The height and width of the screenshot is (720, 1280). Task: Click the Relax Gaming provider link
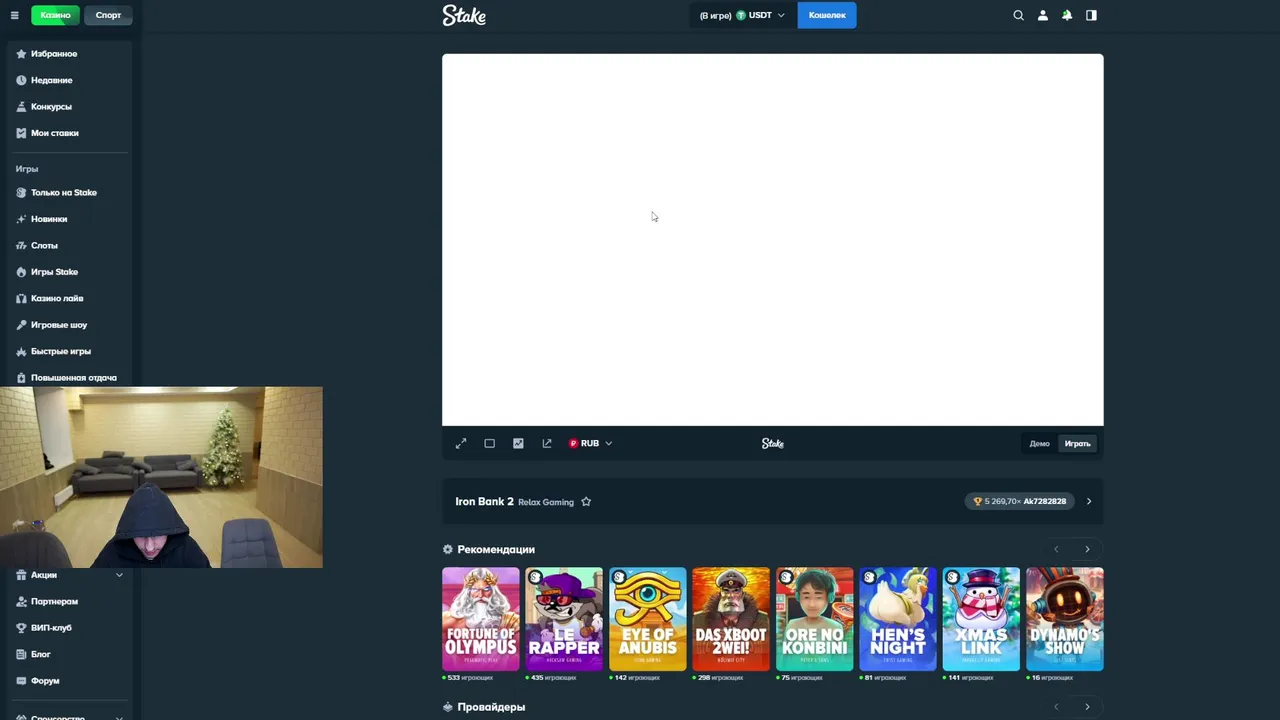(x=546, y=502)
